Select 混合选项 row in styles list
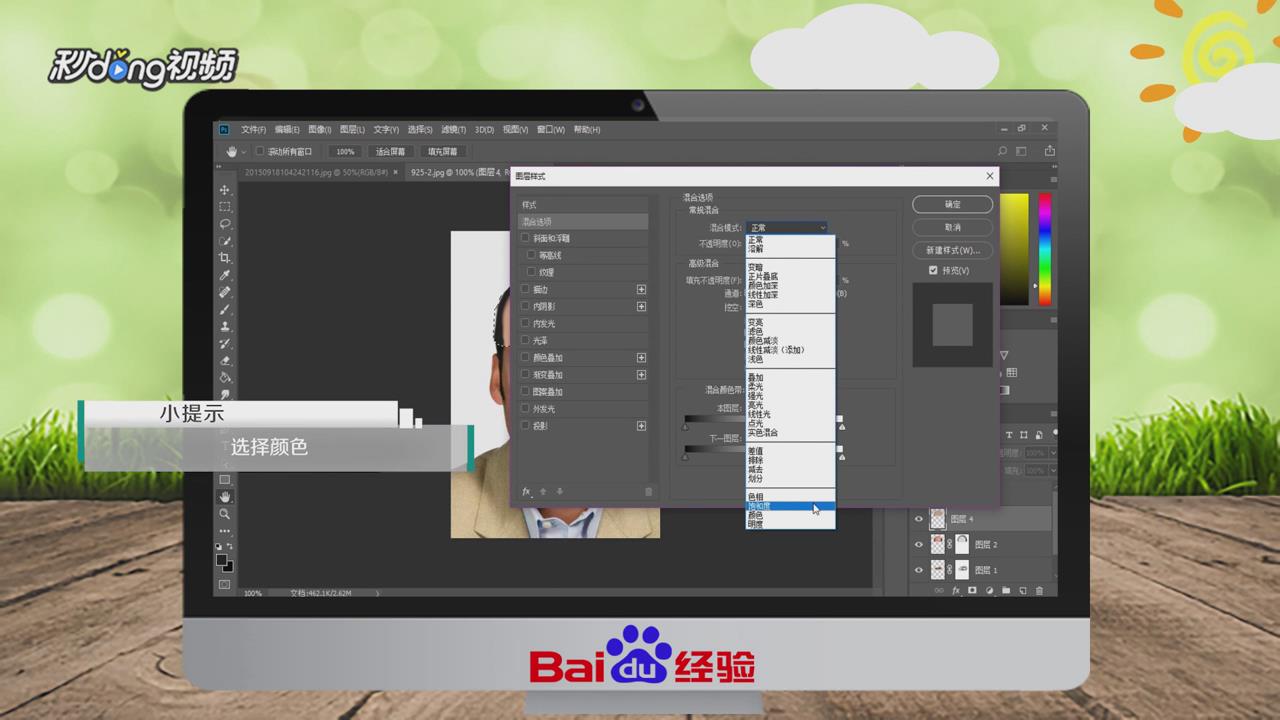Screen dimensions: 1280x720 (583, 221)
